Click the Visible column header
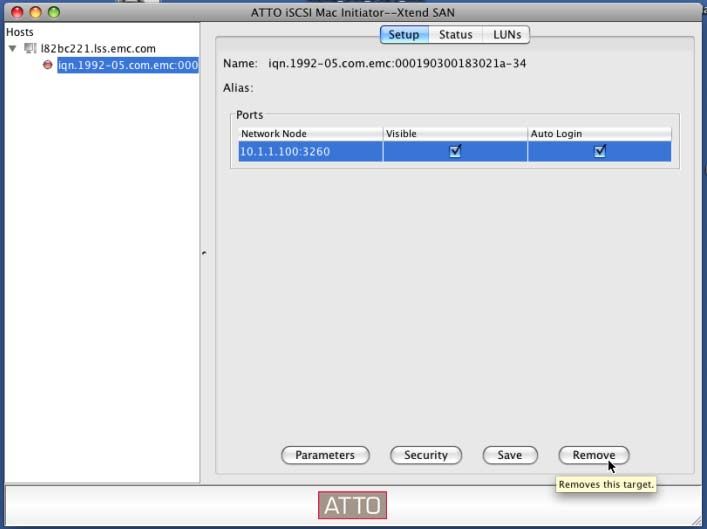The height and width of the screenshot is (529, 707). 455,133
